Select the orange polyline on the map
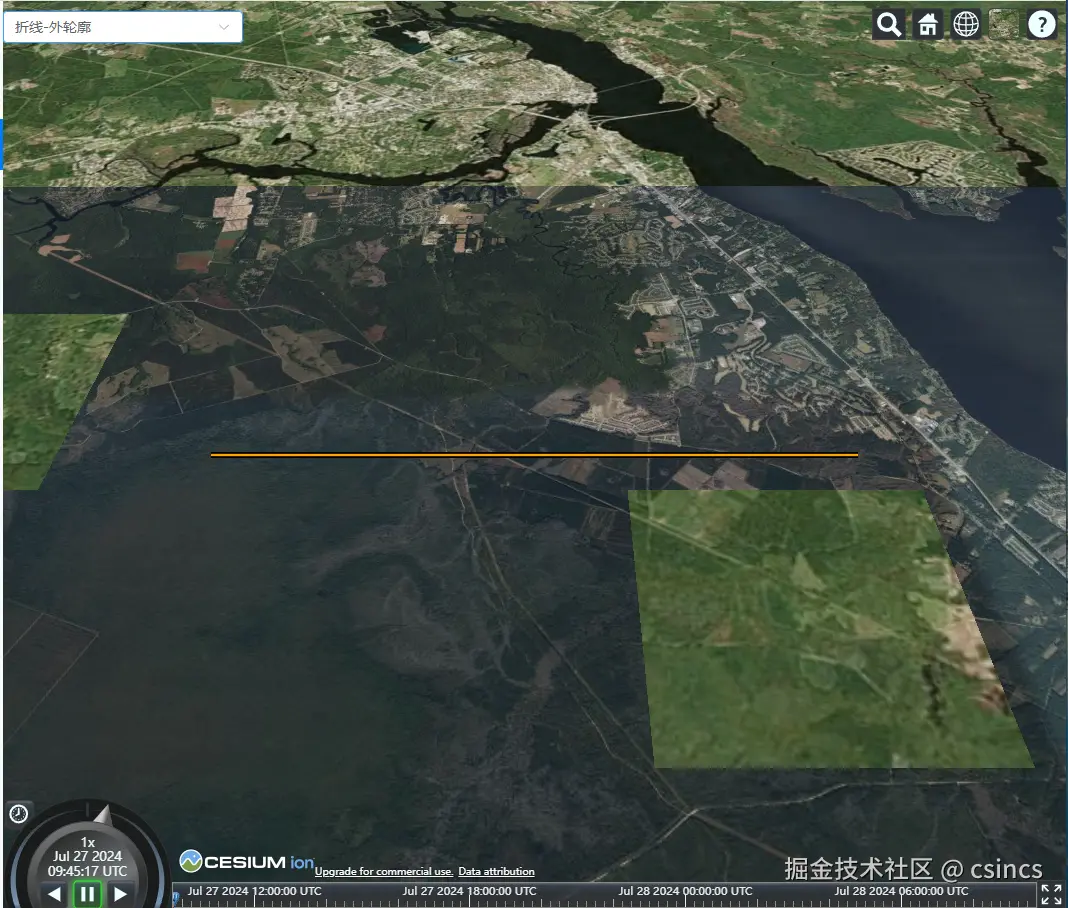Image resolution: width=1068 pixels, height=908 pixels. tap(534, 454)
